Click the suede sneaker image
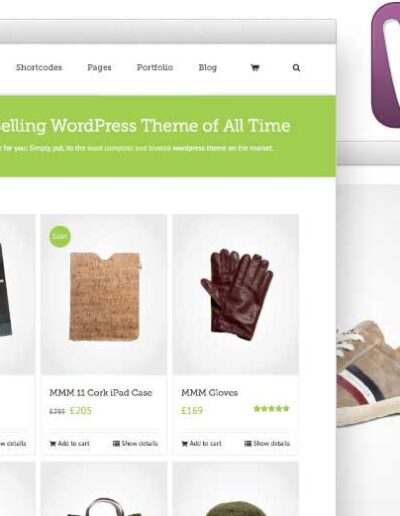The height and width of the screenshot is (516, 400). (x=368, y=373)
